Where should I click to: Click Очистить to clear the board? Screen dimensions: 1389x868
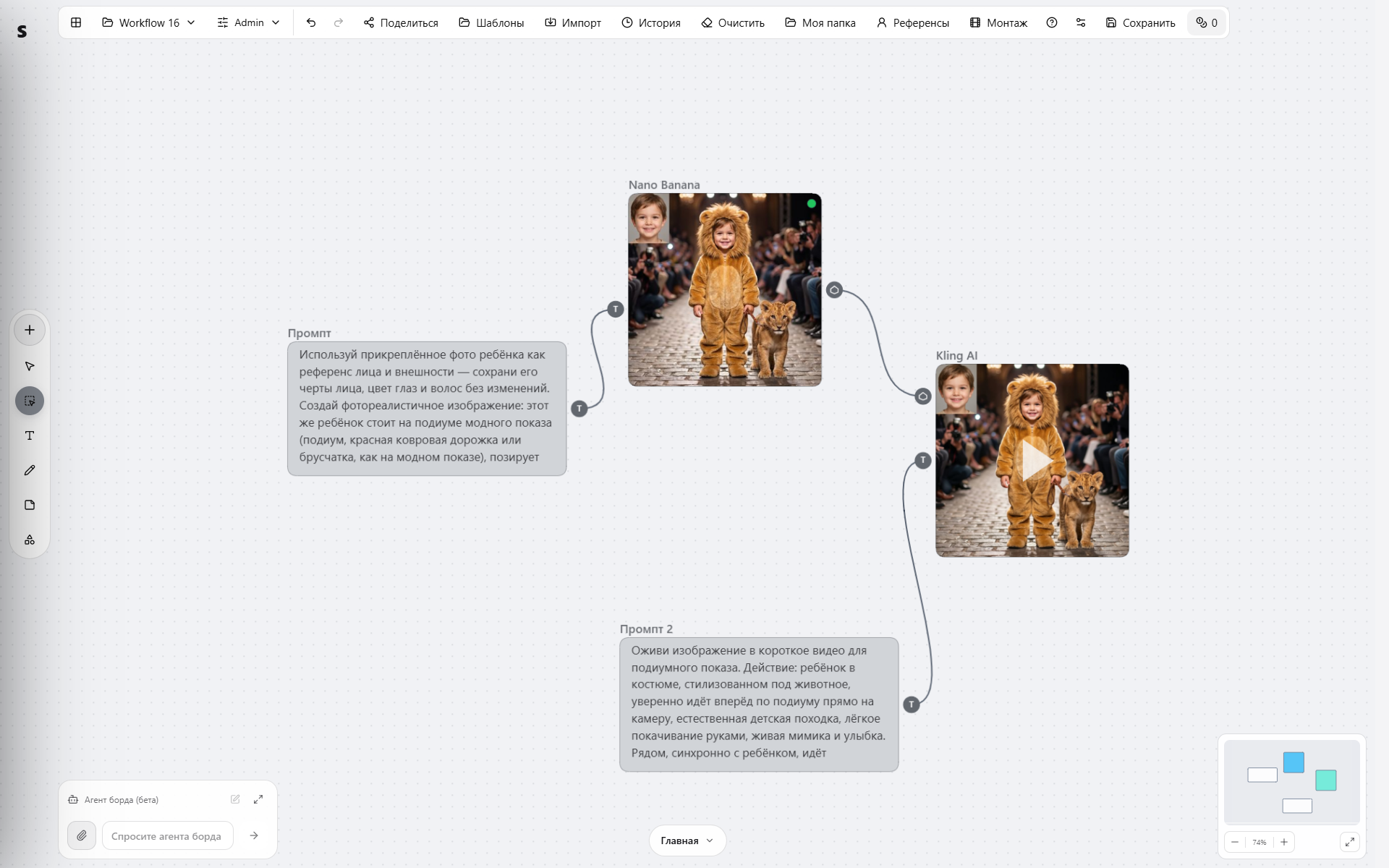[x=733, y=22]
